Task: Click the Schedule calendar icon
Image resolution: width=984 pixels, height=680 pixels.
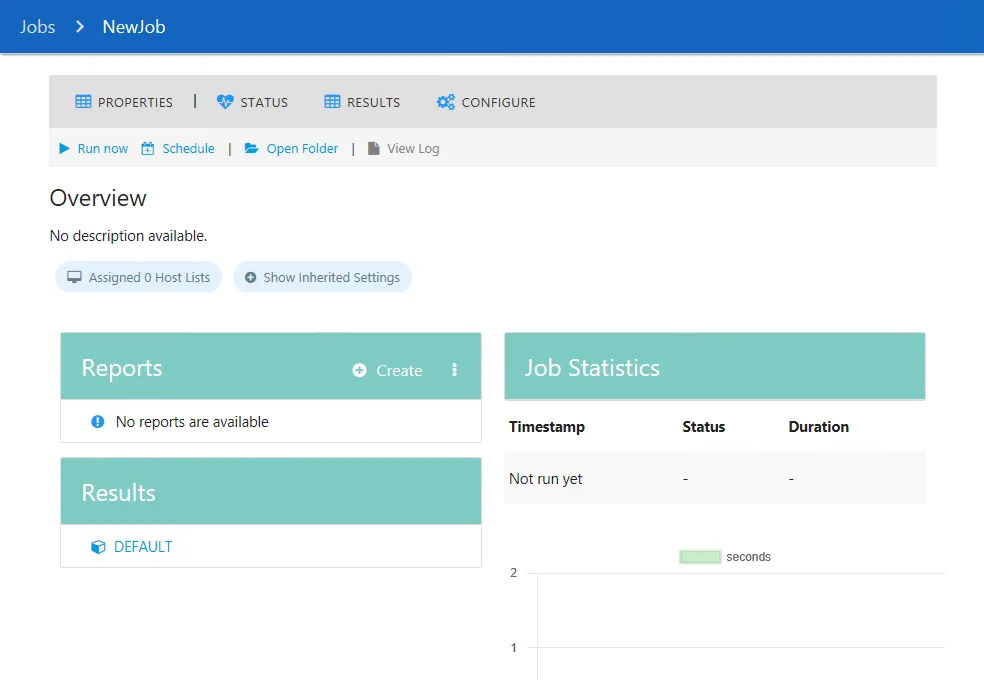Action: coord(147,149)
